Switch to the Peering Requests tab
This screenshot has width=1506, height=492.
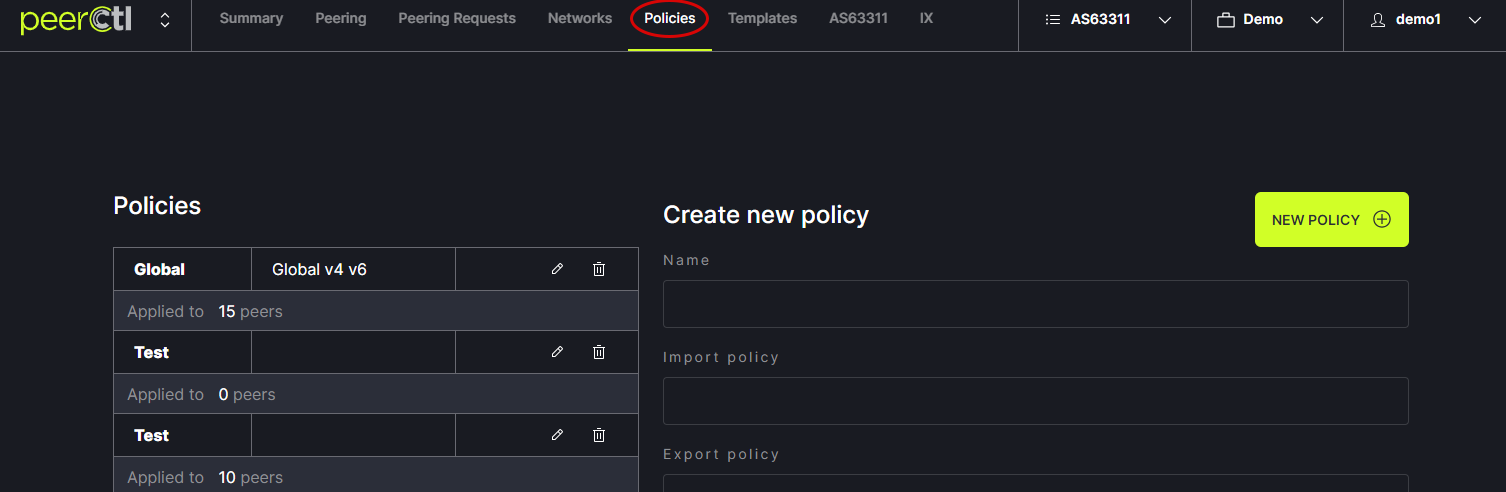[x=457, y=19]
